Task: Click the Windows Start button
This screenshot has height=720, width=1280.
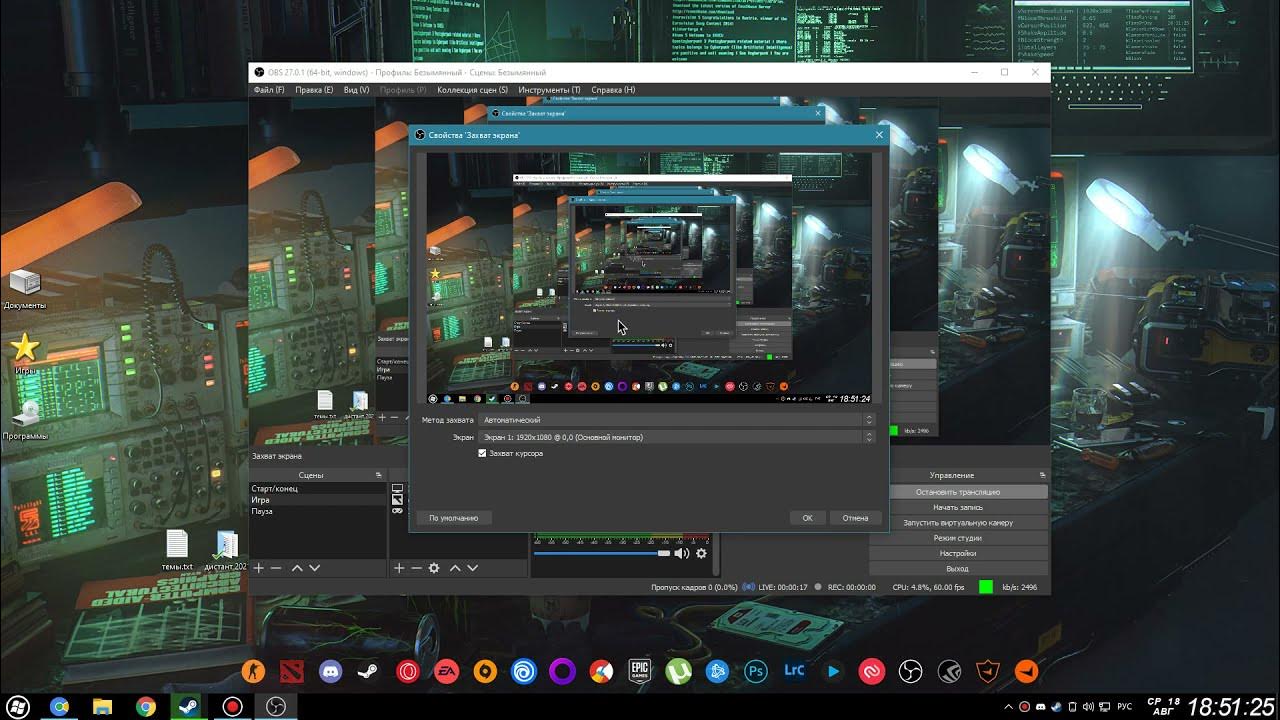Action: 17,707
